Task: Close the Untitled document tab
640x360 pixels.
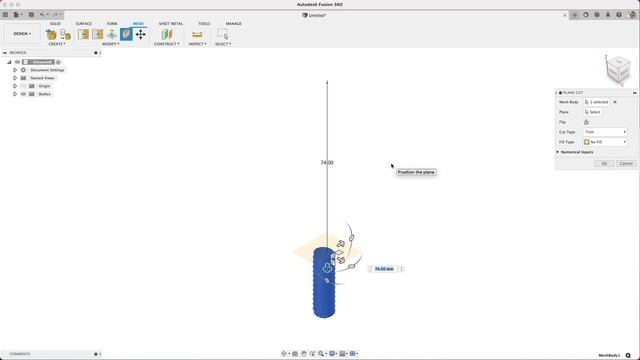Action: (565, 15)
